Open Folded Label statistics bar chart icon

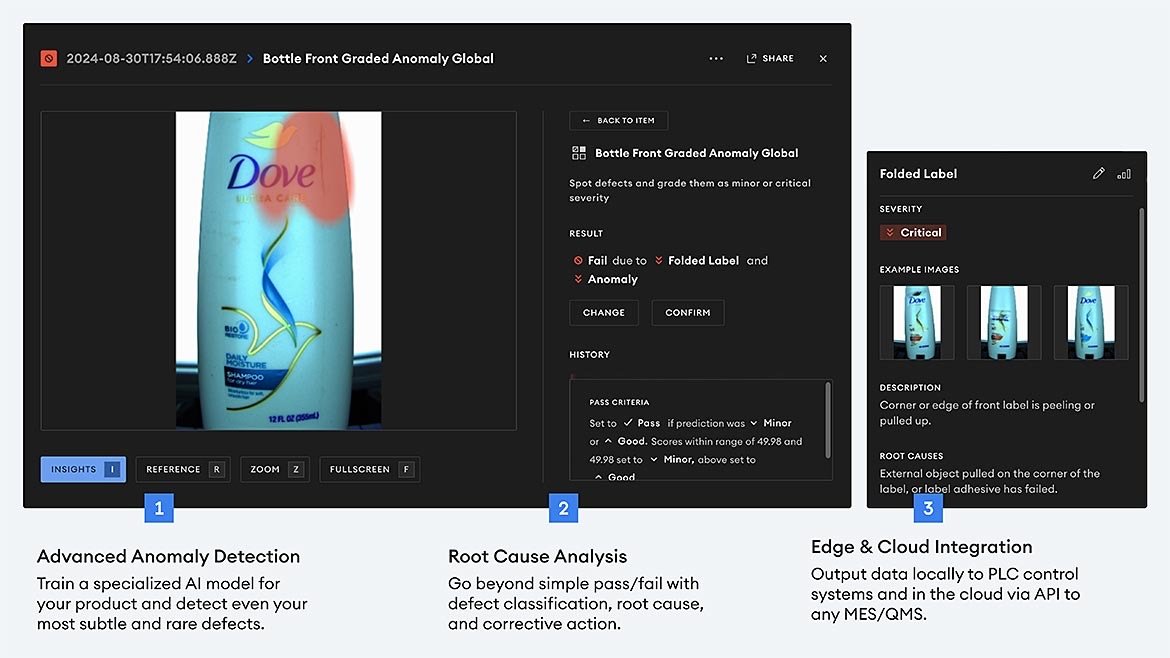[1124, 174]
